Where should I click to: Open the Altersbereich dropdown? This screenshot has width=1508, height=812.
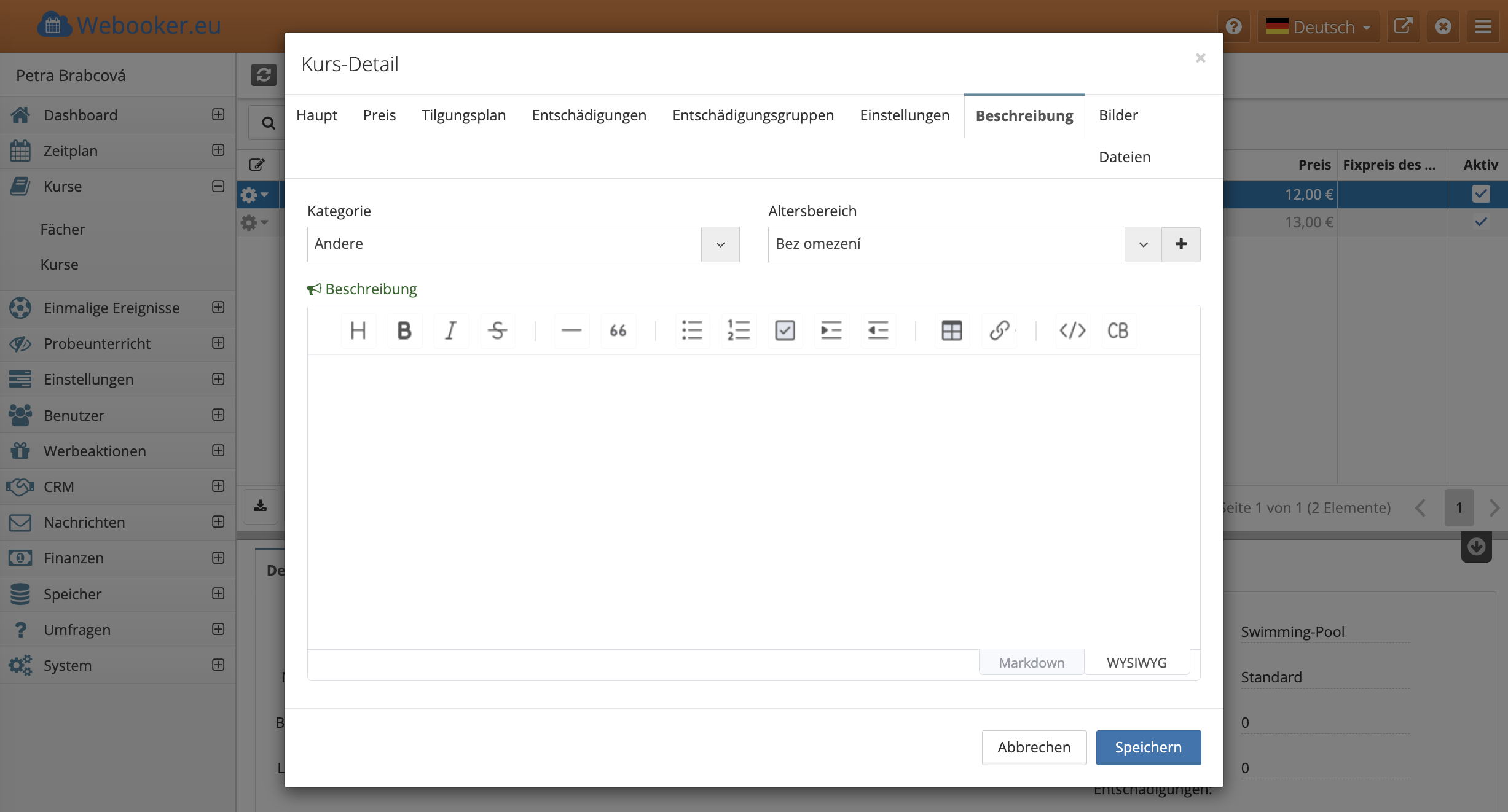pos(1143,244)
